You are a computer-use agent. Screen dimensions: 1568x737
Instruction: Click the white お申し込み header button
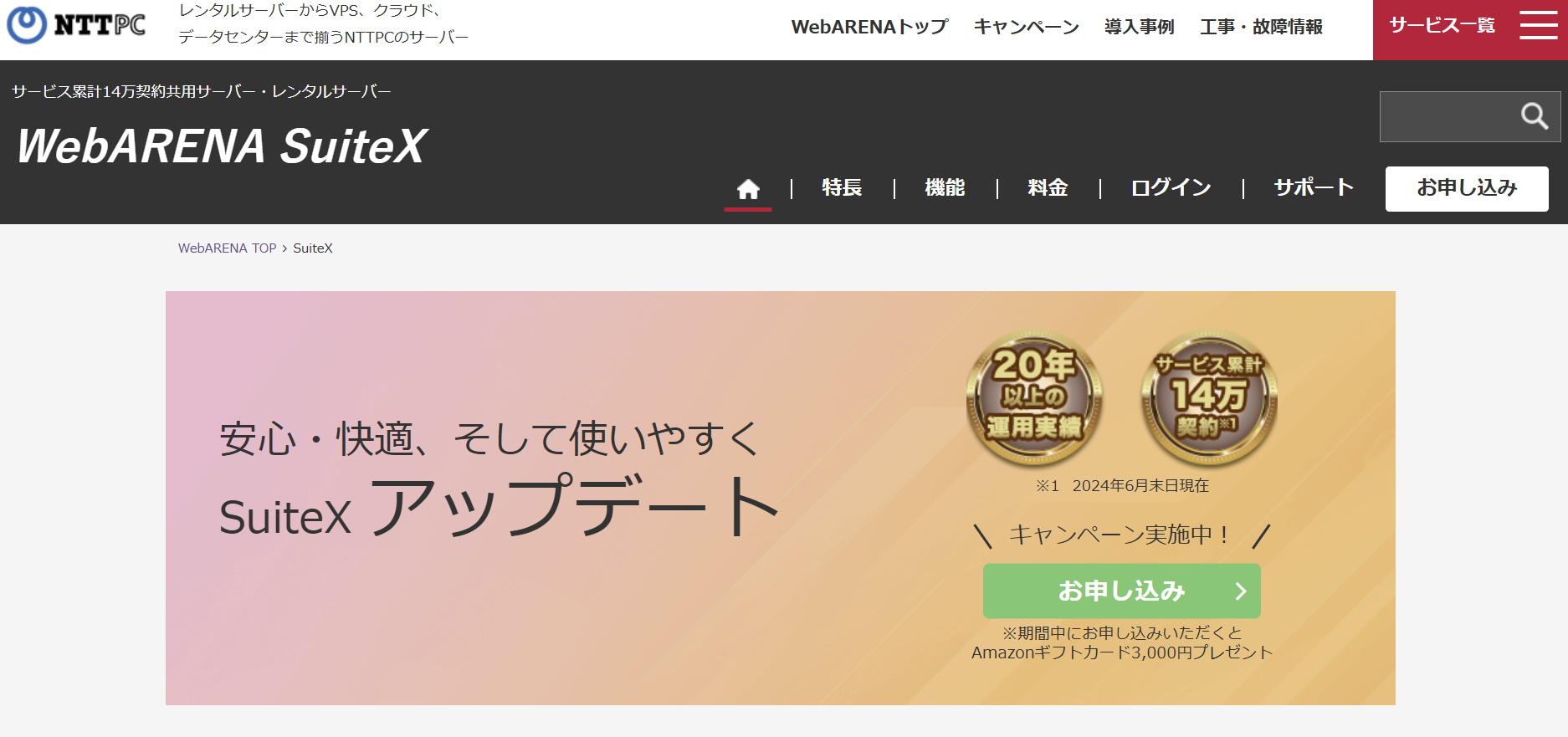coord(1467,188)
